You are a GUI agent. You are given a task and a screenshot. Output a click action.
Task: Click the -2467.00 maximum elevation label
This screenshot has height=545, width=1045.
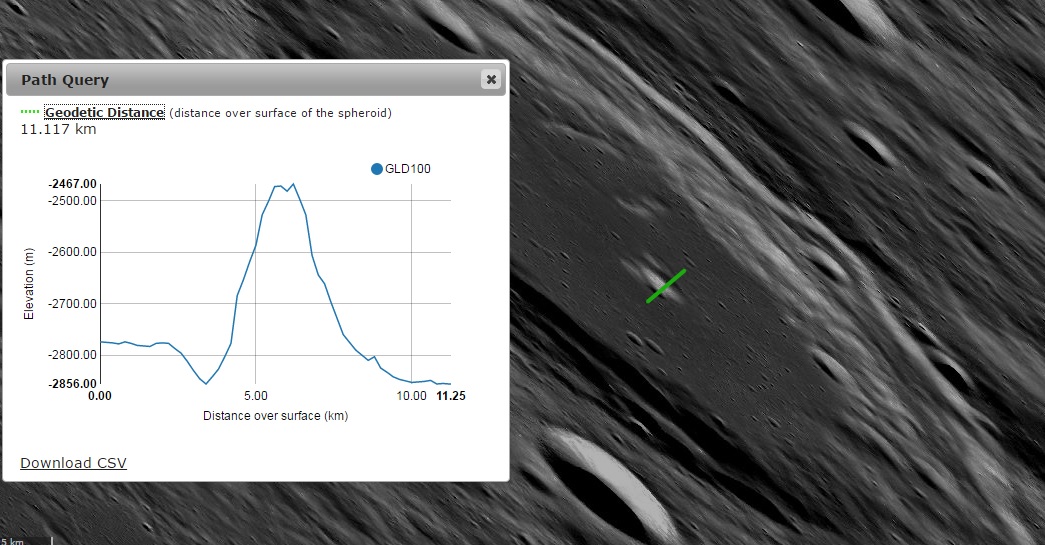click(73, 184)
